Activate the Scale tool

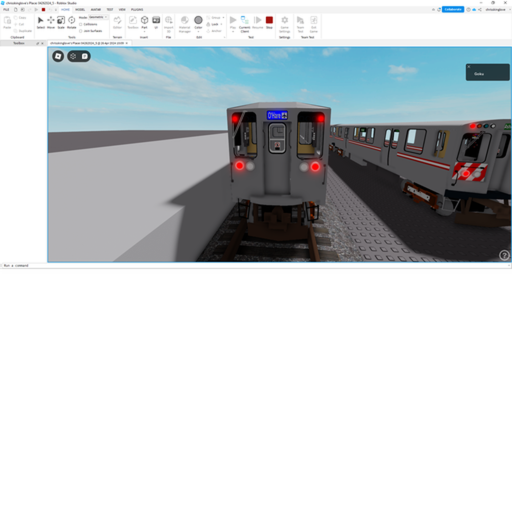tap(61, 22)
